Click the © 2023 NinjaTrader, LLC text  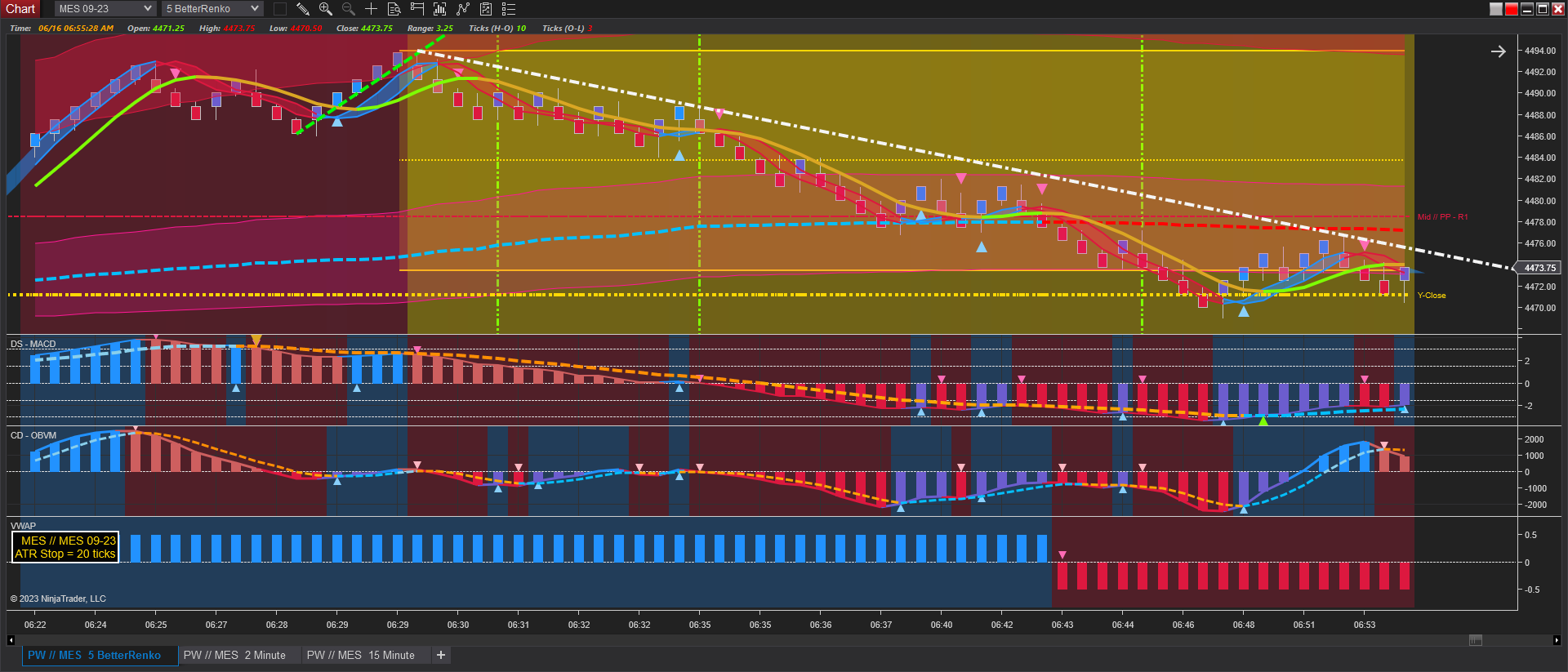pyautogui.click(x=58, y=599)
